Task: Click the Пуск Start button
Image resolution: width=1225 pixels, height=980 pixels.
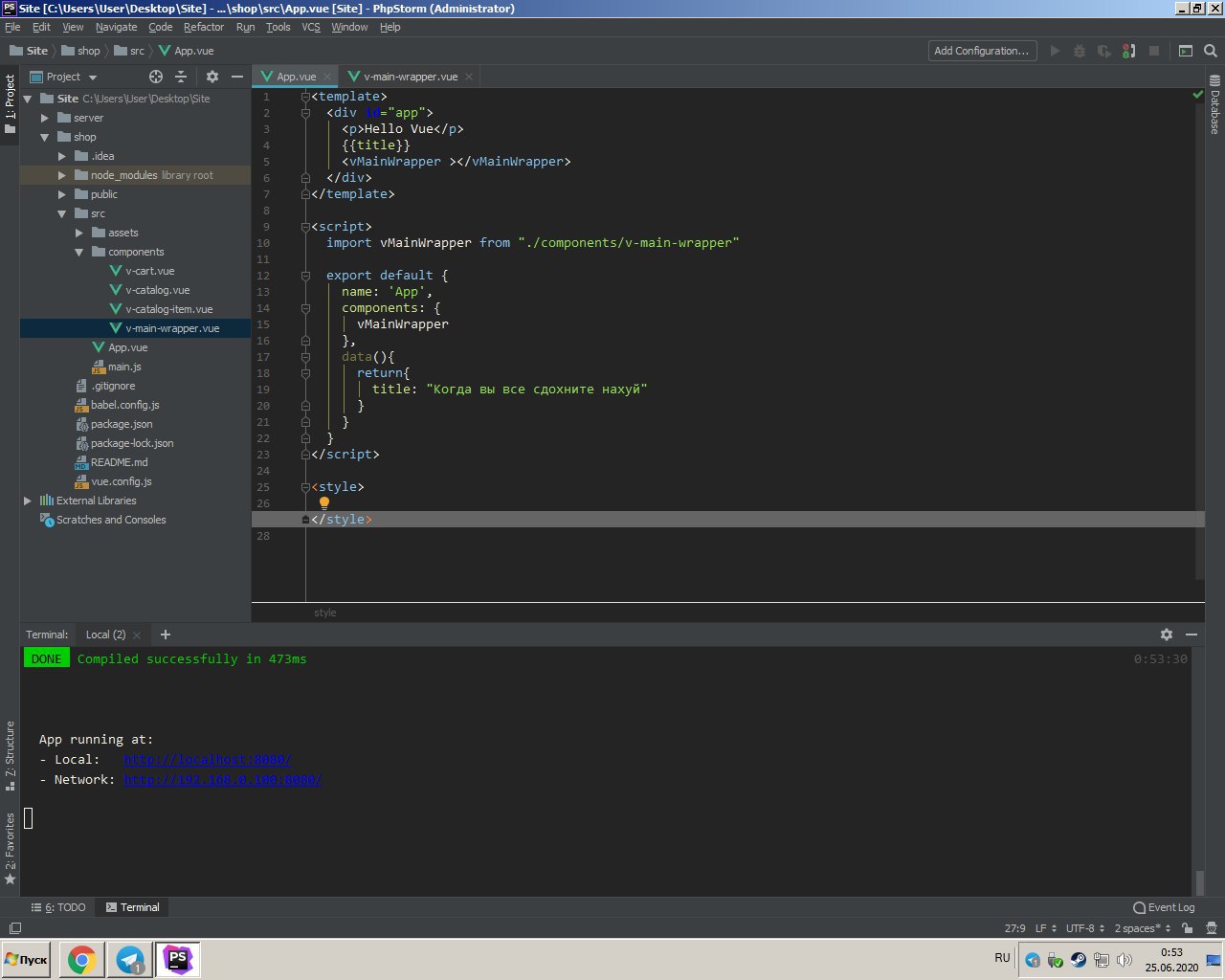Action: (27, 959)
